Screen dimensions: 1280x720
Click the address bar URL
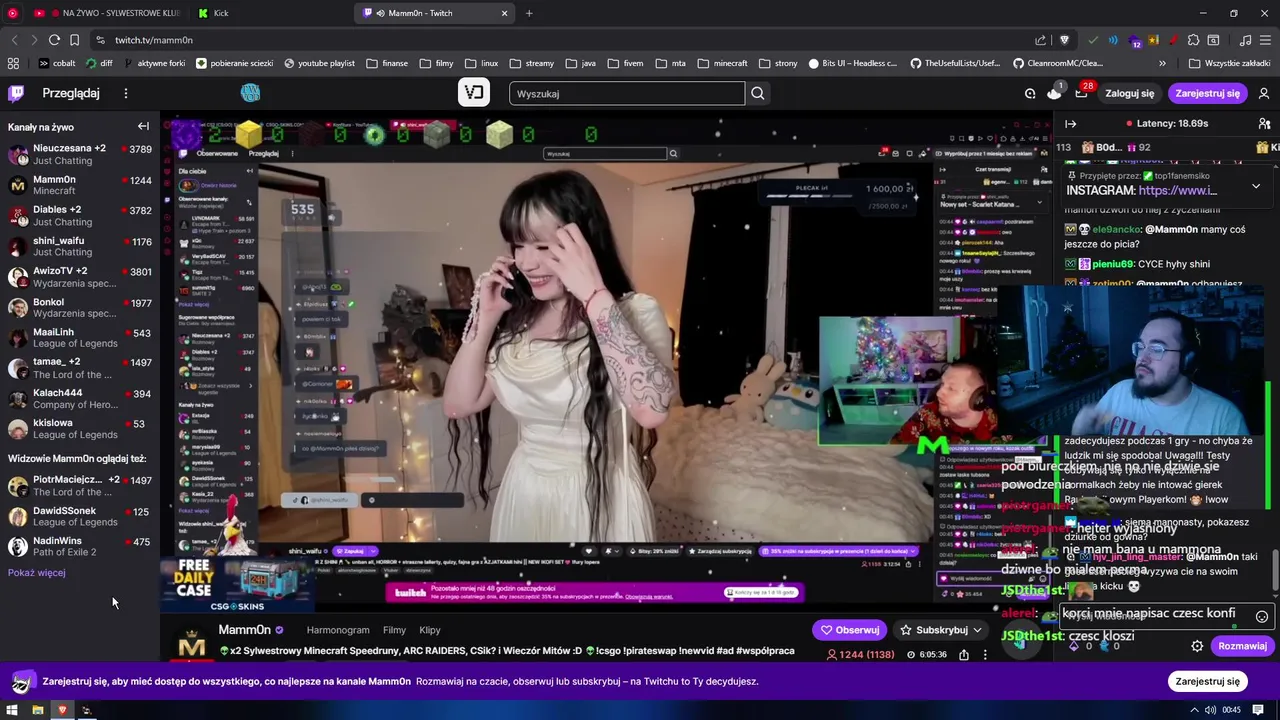pos(154,40)
